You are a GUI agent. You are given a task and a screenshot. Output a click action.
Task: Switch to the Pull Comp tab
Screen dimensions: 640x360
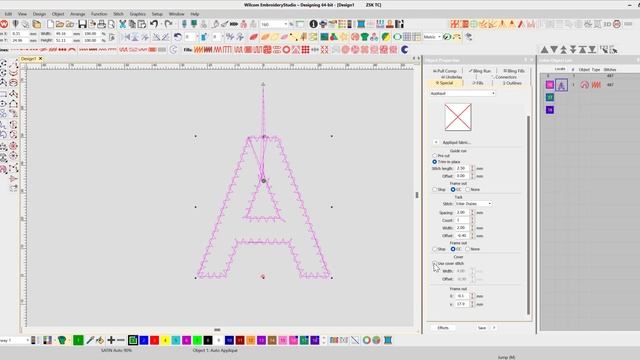pyautogui.click(x=444, y=71)
